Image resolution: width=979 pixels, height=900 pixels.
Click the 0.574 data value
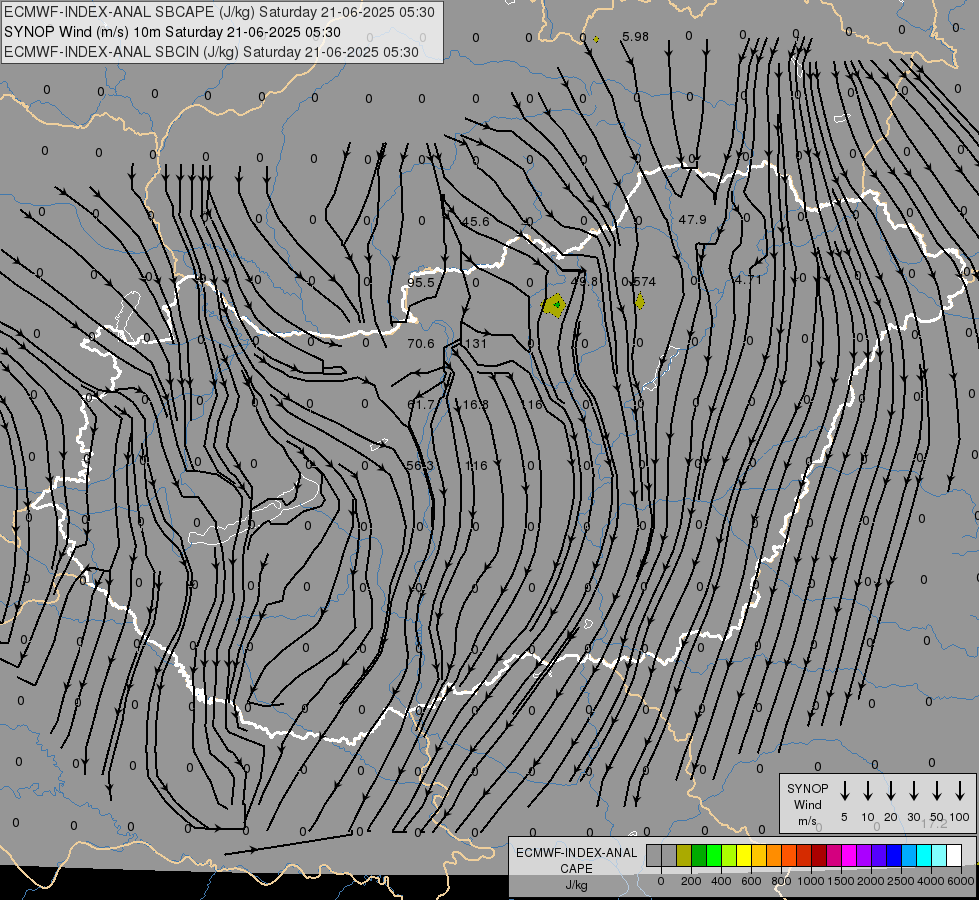tap(639, 282)
